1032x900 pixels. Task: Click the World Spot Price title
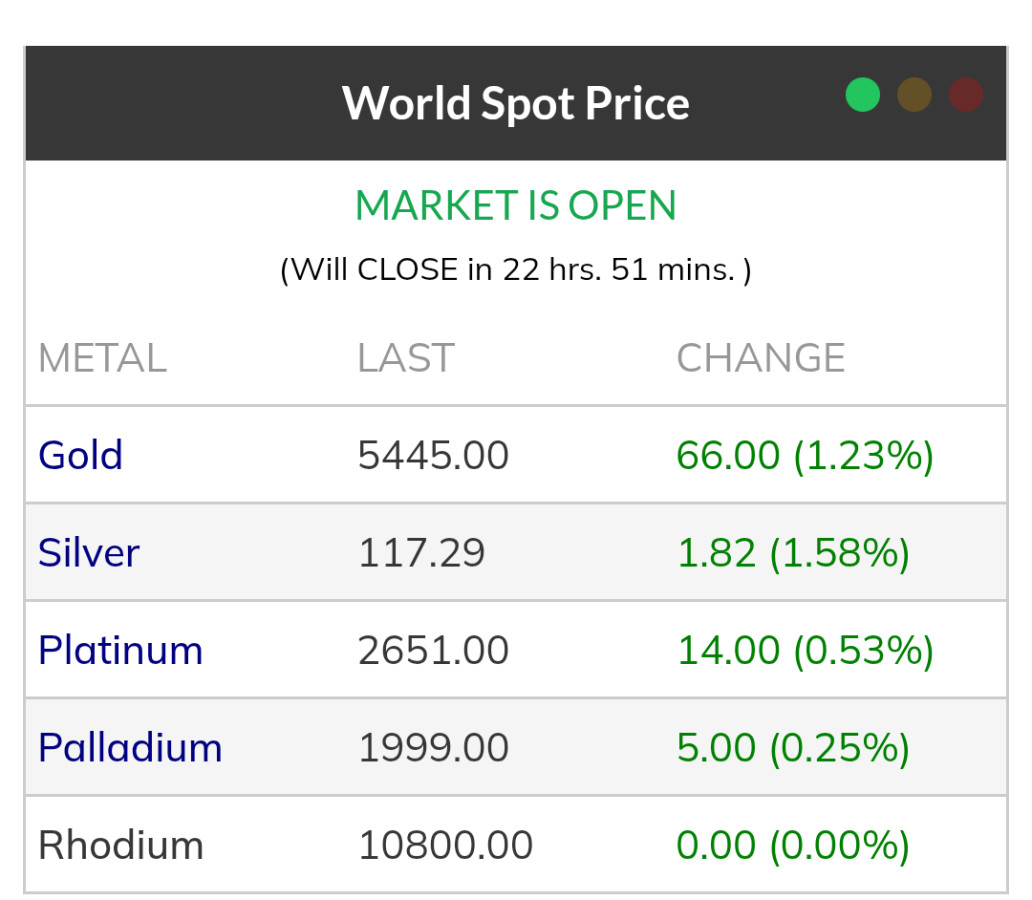515,103
